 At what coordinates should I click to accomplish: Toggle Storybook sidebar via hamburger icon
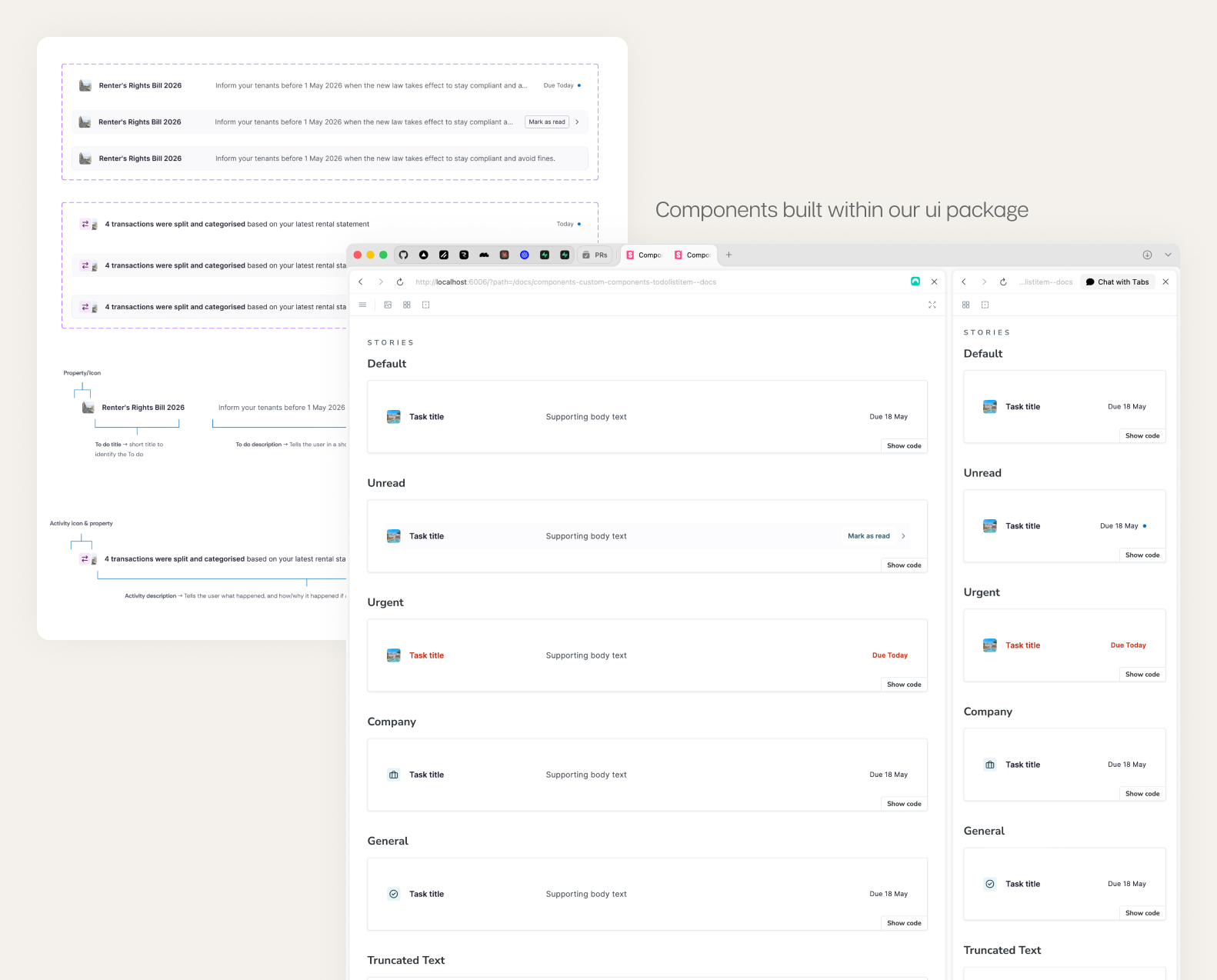pyautogui.click(x=363, y=305)
